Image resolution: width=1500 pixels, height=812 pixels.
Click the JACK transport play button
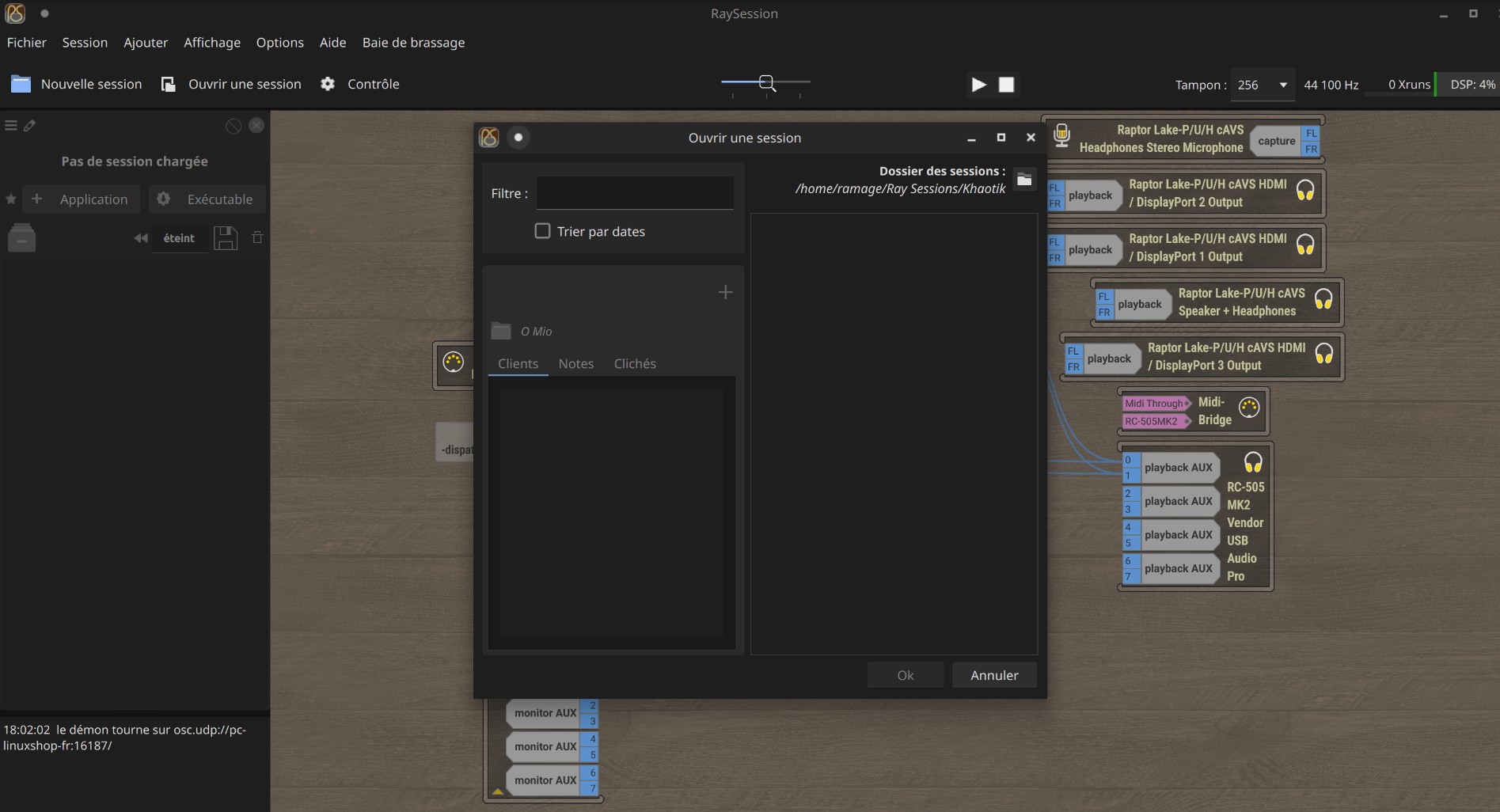979,85
